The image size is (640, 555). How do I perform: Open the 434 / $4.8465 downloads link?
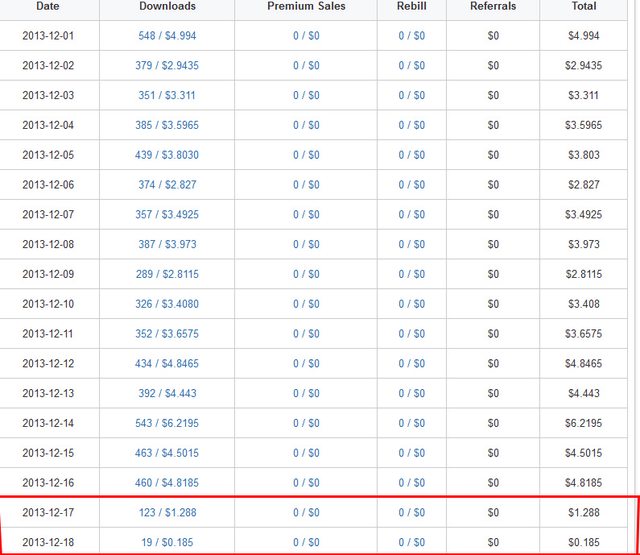pyautogui.click(x=167, y=363)
